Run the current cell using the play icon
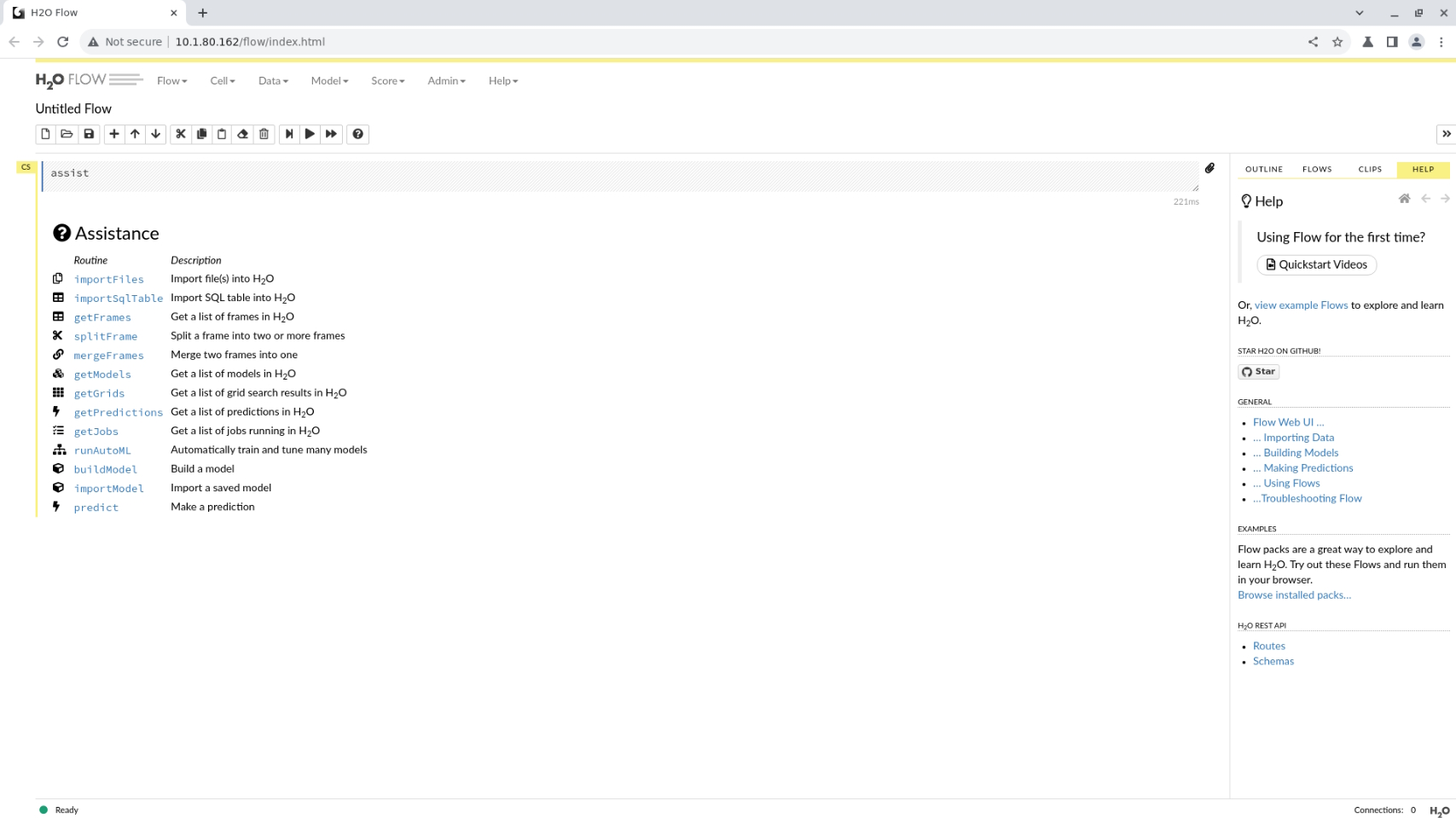Screen dimensions: 1456x818 point(310,134)
